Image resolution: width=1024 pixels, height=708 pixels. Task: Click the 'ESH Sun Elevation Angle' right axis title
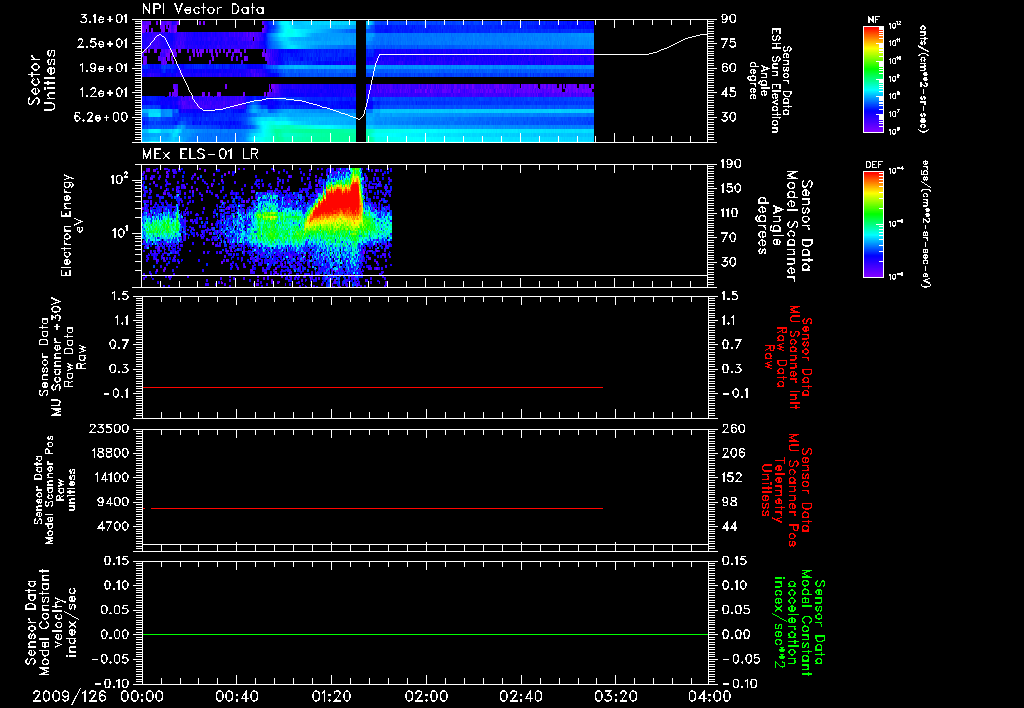[x=771, y=80]
